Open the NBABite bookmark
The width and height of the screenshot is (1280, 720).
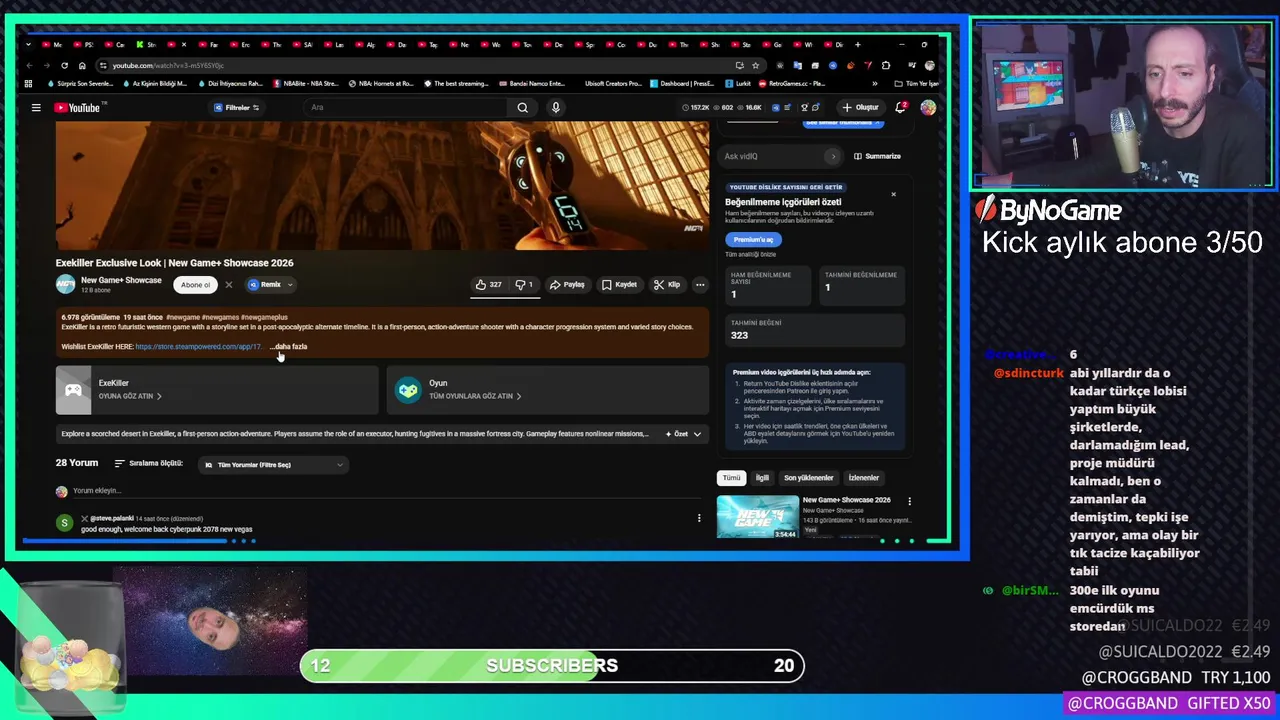[x=305, y=84]
